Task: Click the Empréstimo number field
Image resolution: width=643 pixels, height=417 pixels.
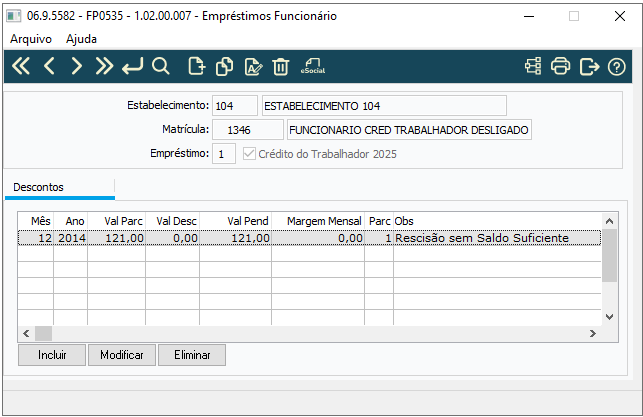Action: [224, 154]
